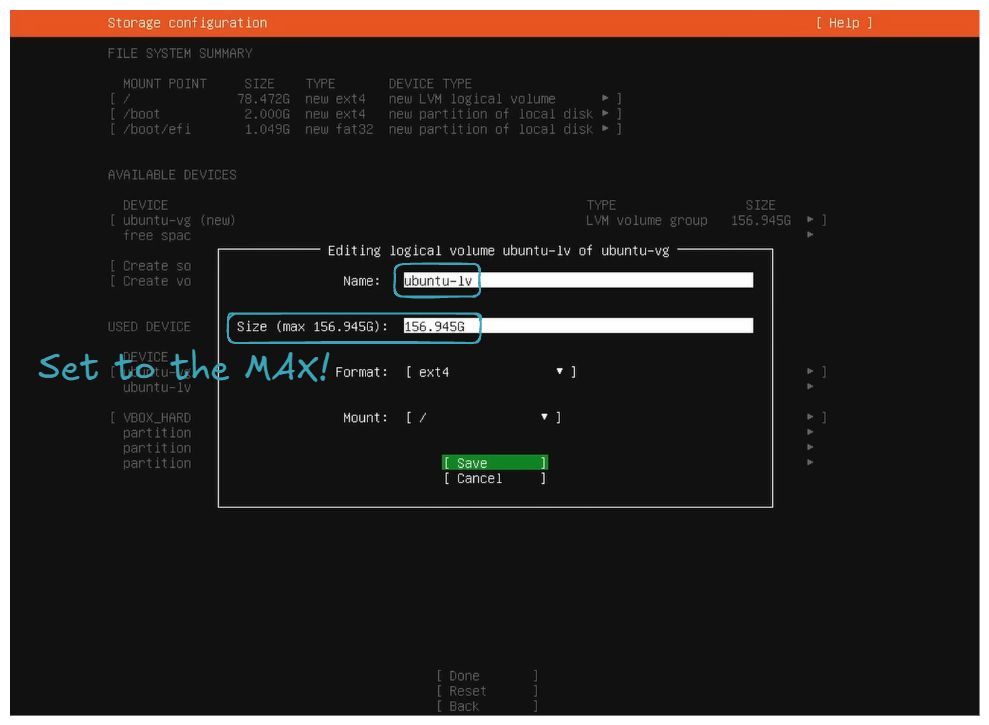Cancel editing the logical volume
Screen dimensions: 989x725
coord(494,479)
